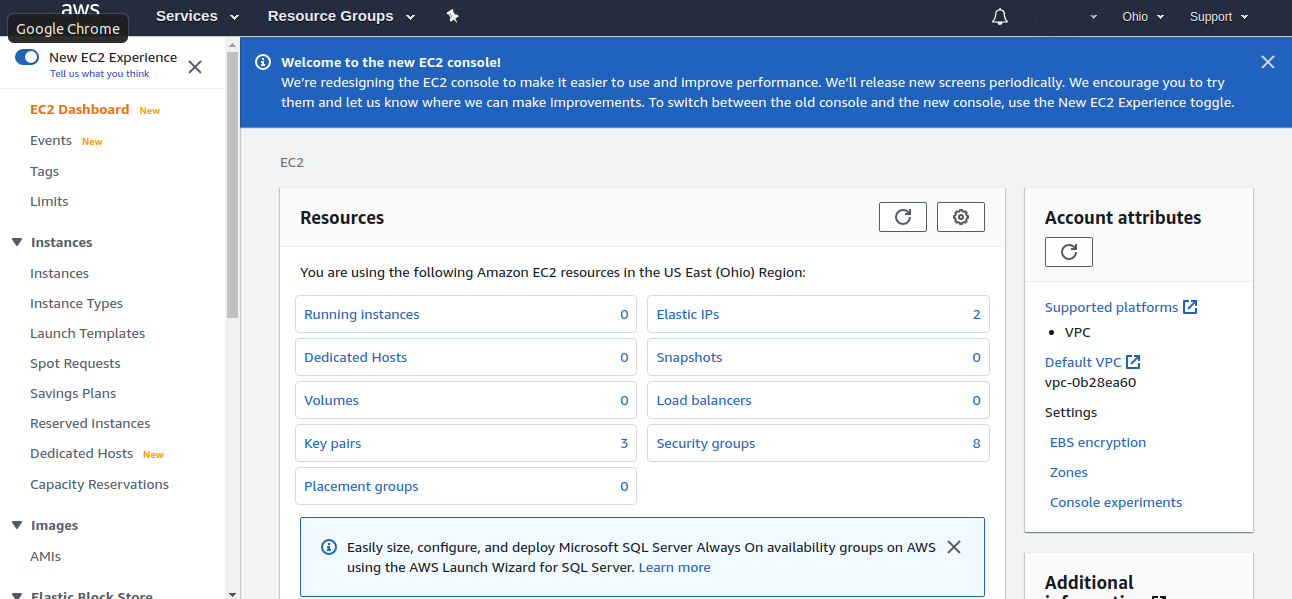Open Resource Groups menu
Screen dimensions: 1292x599
tap(330, 16)
